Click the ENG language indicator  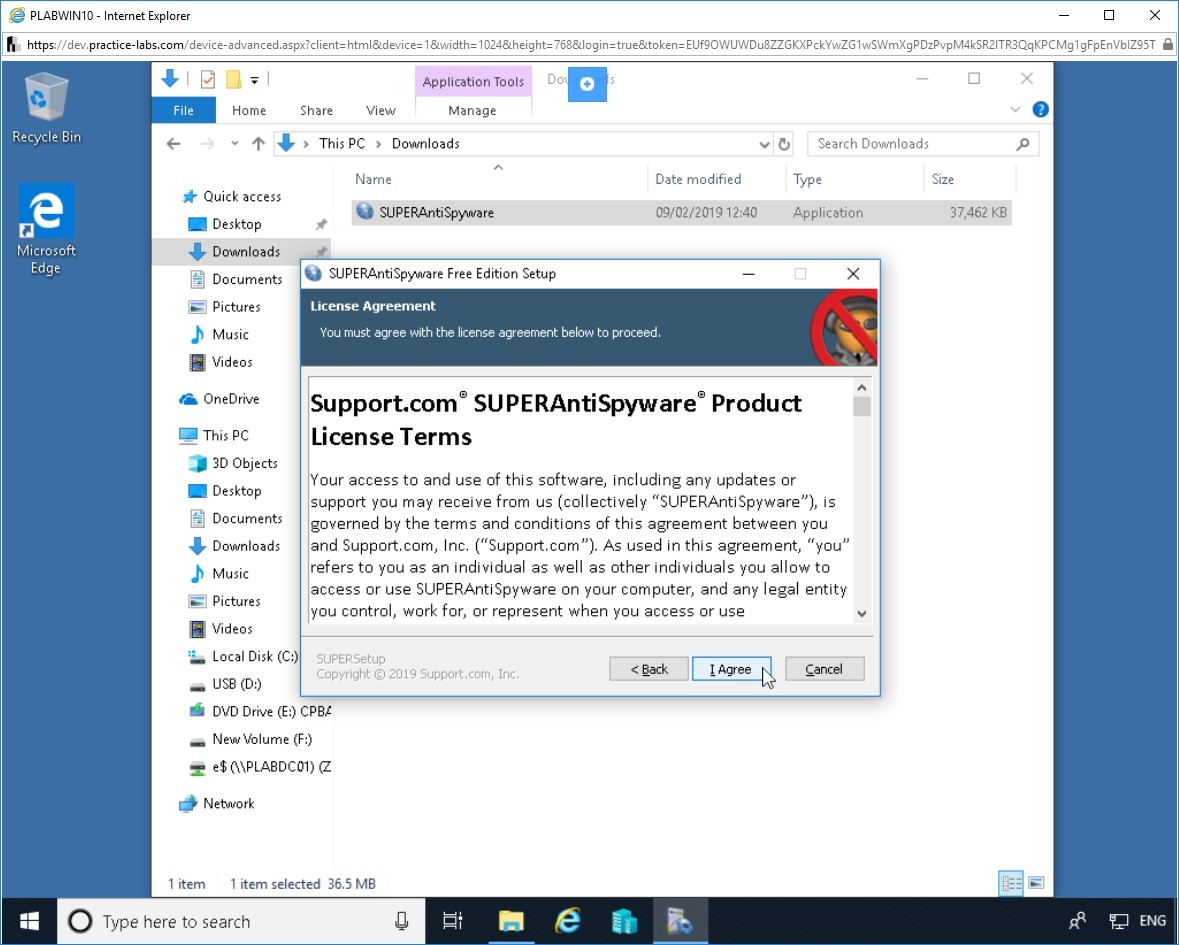[x=1153, y=921]
